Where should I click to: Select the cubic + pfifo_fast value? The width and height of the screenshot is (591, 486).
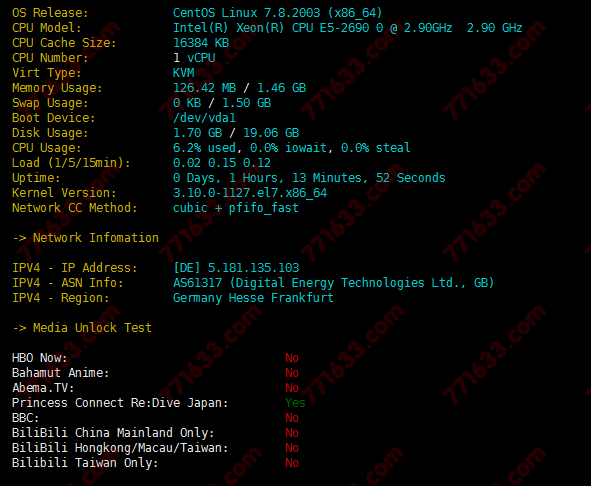236,208
